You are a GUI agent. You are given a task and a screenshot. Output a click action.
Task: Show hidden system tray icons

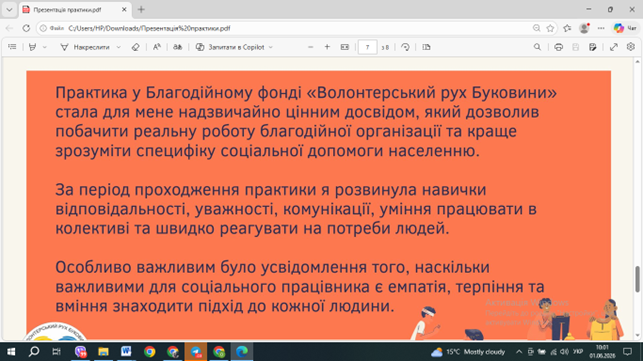tap(519, 352)
